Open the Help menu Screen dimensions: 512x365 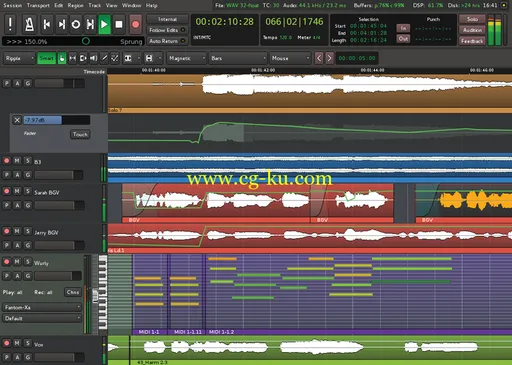(x=151, y=5)
